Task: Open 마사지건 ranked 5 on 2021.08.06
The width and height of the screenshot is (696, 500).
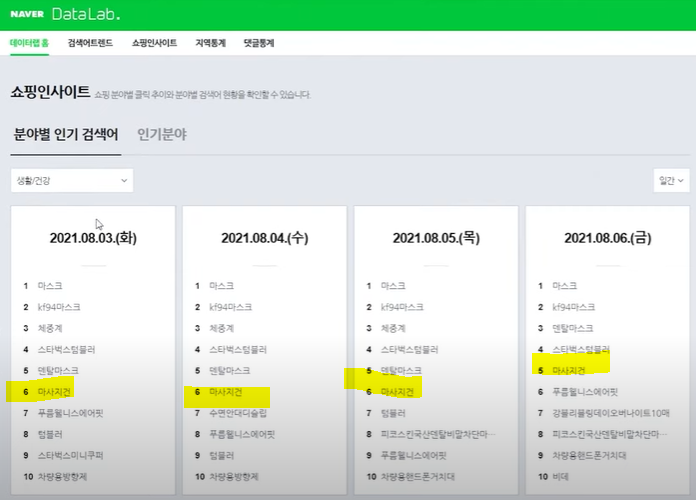Action: click(569, 371)
